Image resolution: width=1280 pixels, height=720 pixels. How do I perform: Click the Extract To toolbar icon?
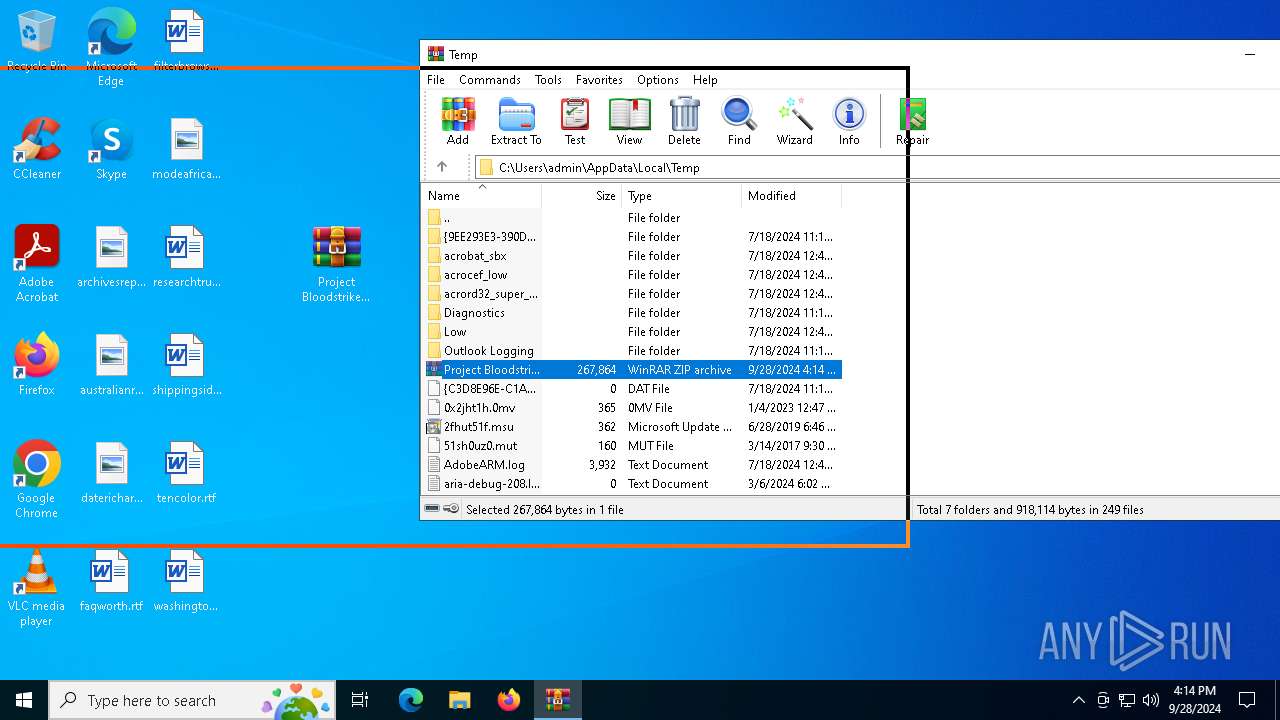point(516,121)
